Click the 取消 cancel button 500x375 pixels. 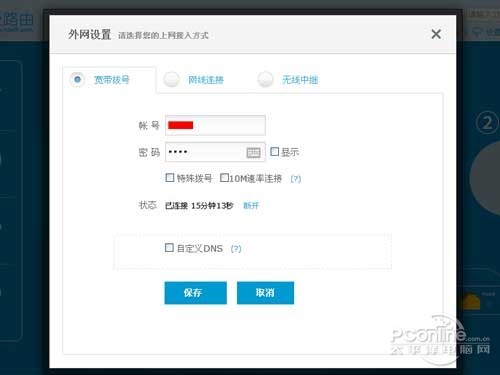(x=265, y=293)
